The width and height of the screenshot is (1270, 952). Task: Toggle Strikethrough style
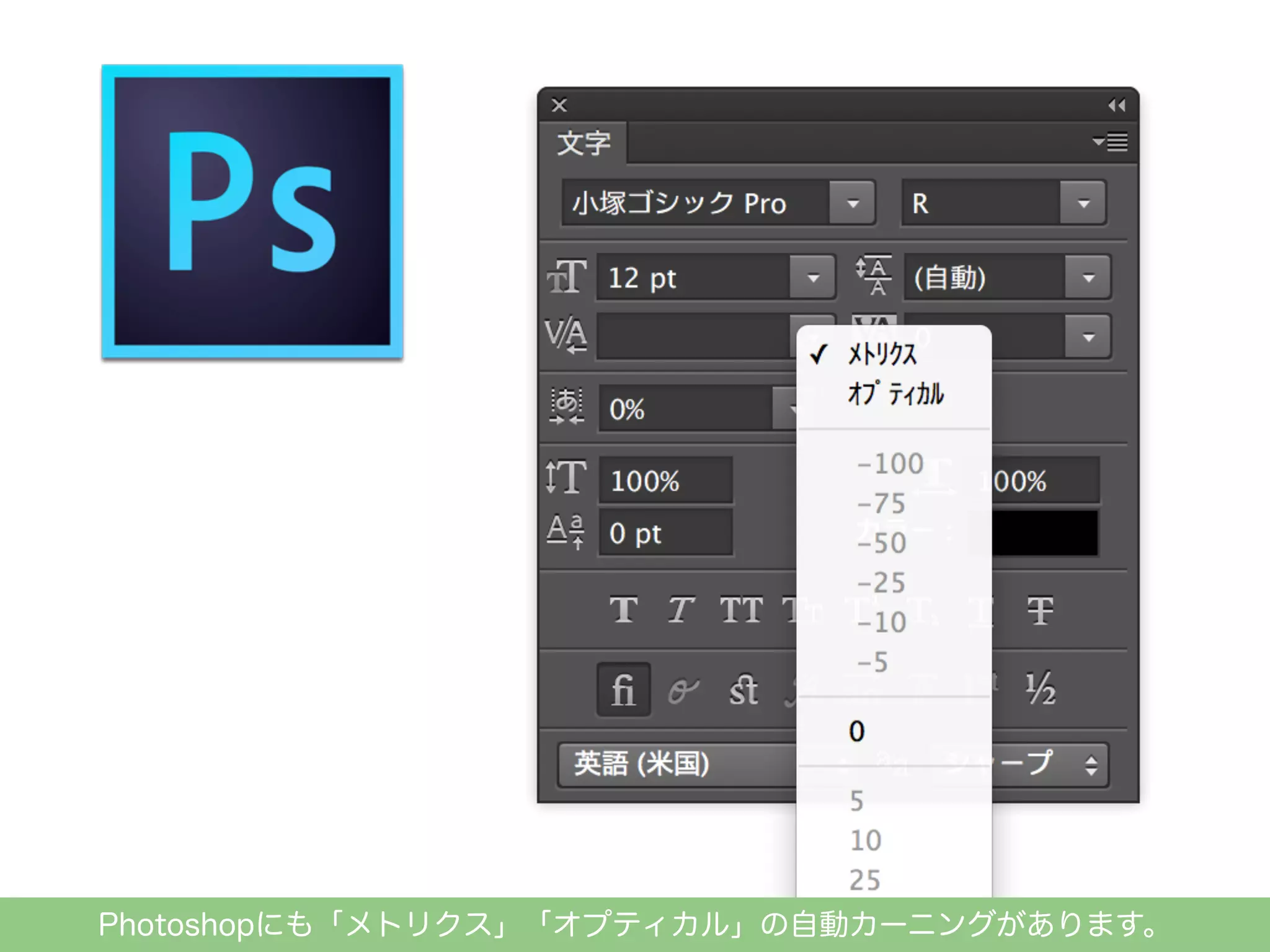(1040, 610)
